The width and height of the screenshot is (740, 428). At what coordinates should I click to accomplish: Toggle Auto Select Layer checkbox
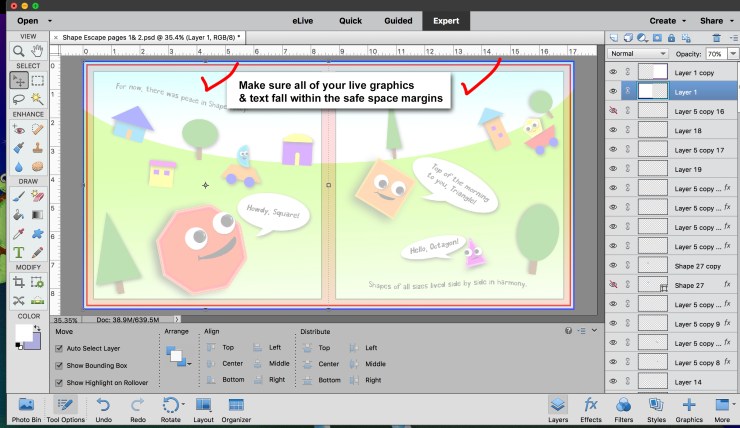pyautogui.click(x=60, y=350)
